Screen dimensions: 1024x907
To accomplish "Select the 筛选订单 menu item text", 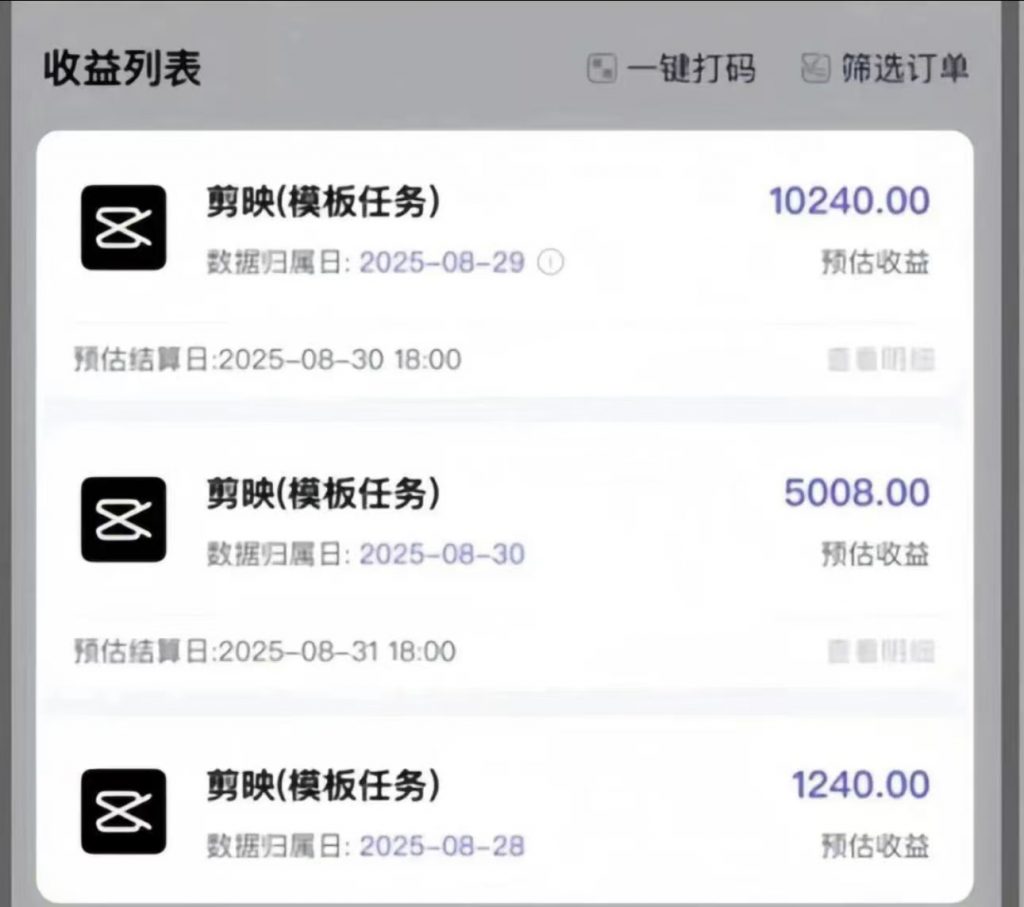I will pyautogui.click(x=904, y=68).
